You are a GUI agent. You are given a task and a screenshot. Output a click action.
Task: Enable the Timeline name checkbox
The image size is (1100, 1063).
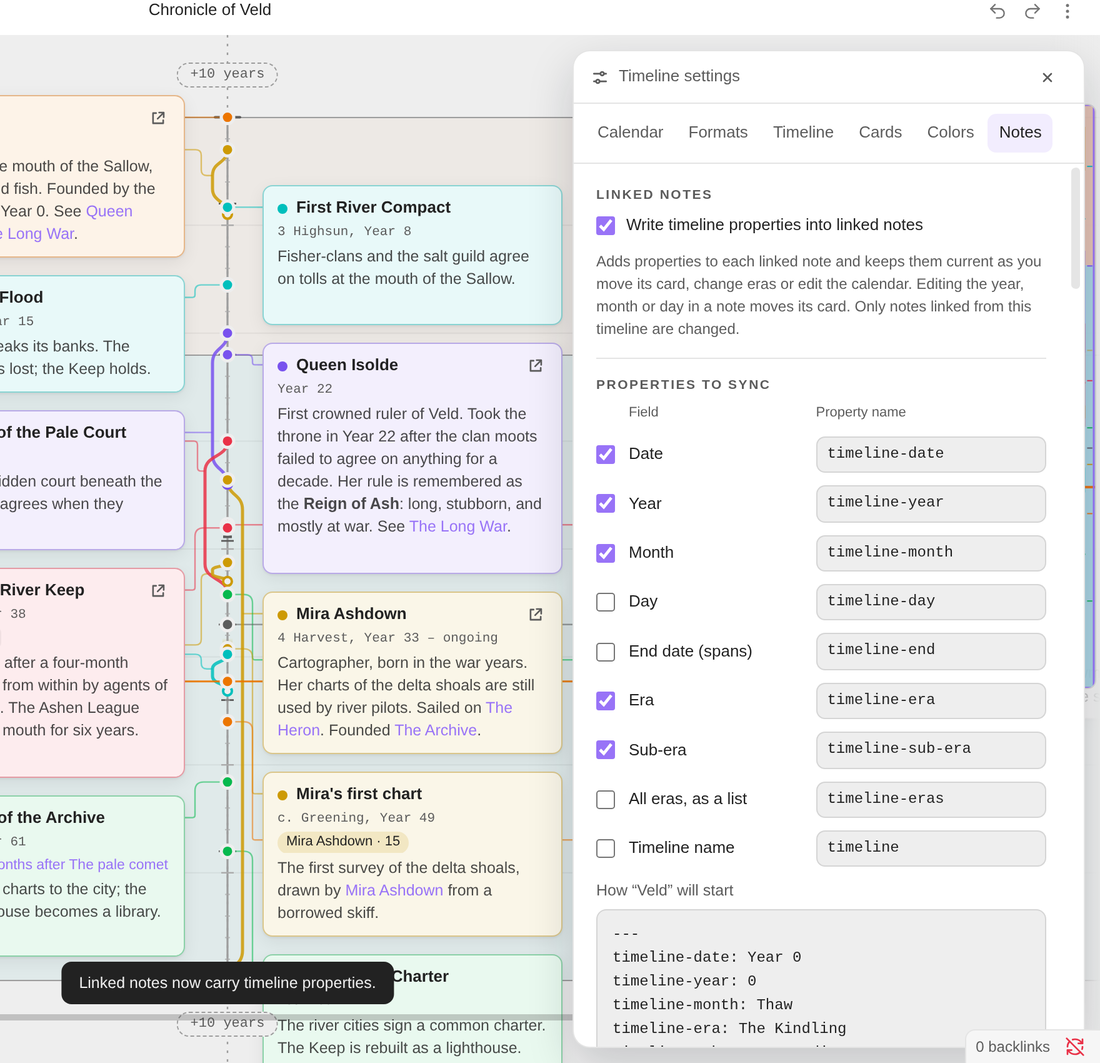(x=605, y=848)
